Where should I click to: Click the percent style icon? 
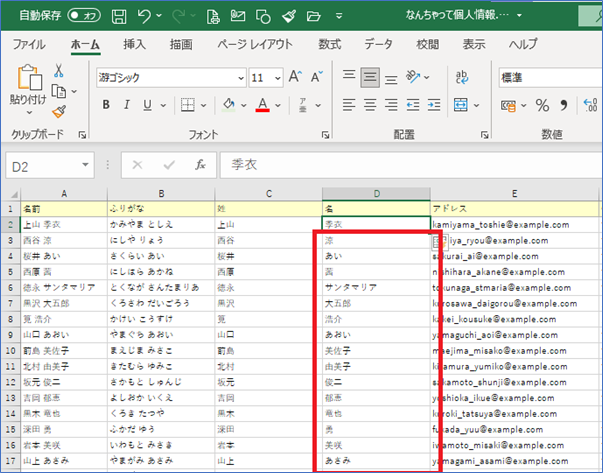pyautogui.click(x=543, y=105)
